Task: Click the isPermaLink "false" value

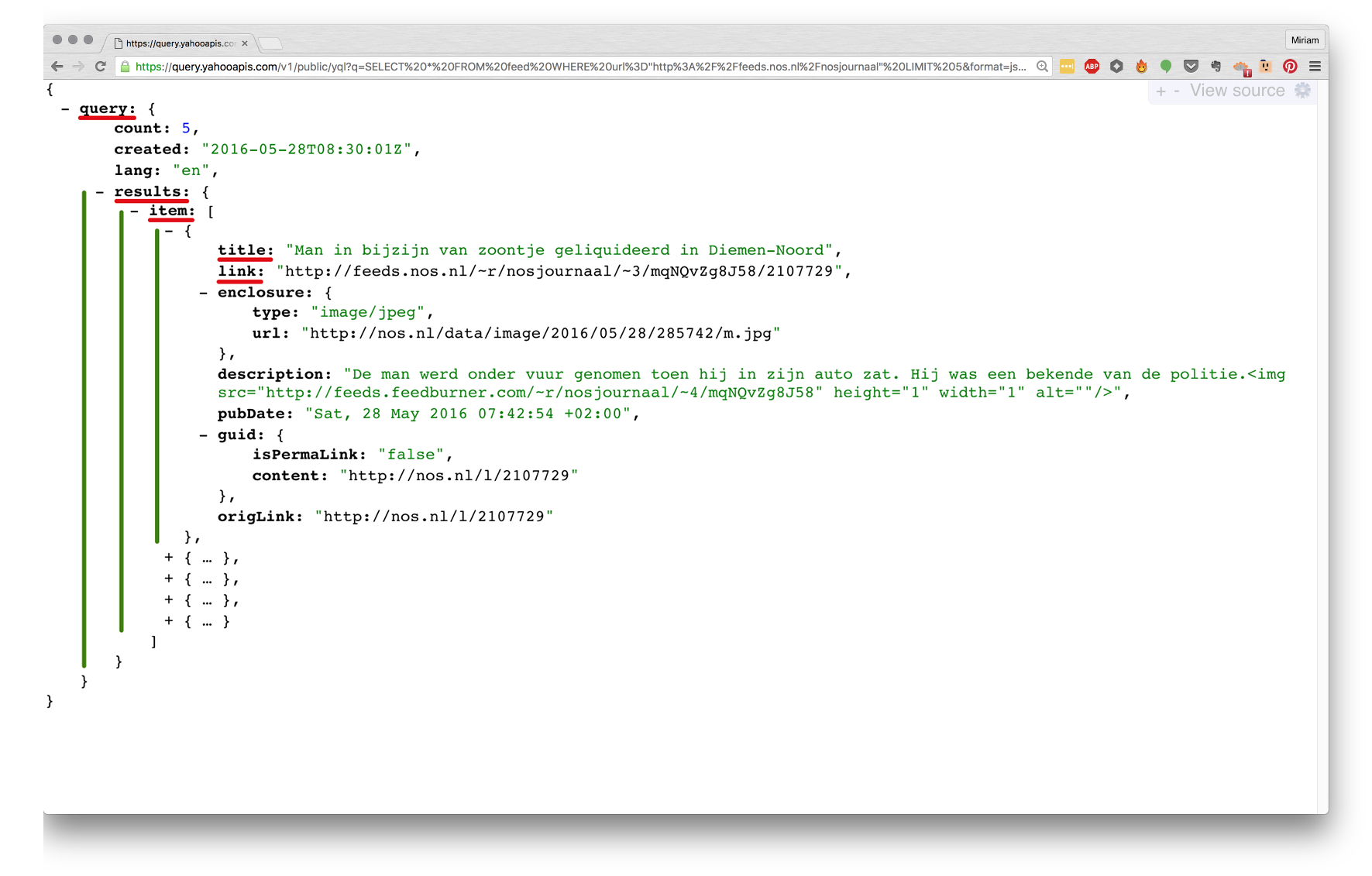Action: (411, 455)
